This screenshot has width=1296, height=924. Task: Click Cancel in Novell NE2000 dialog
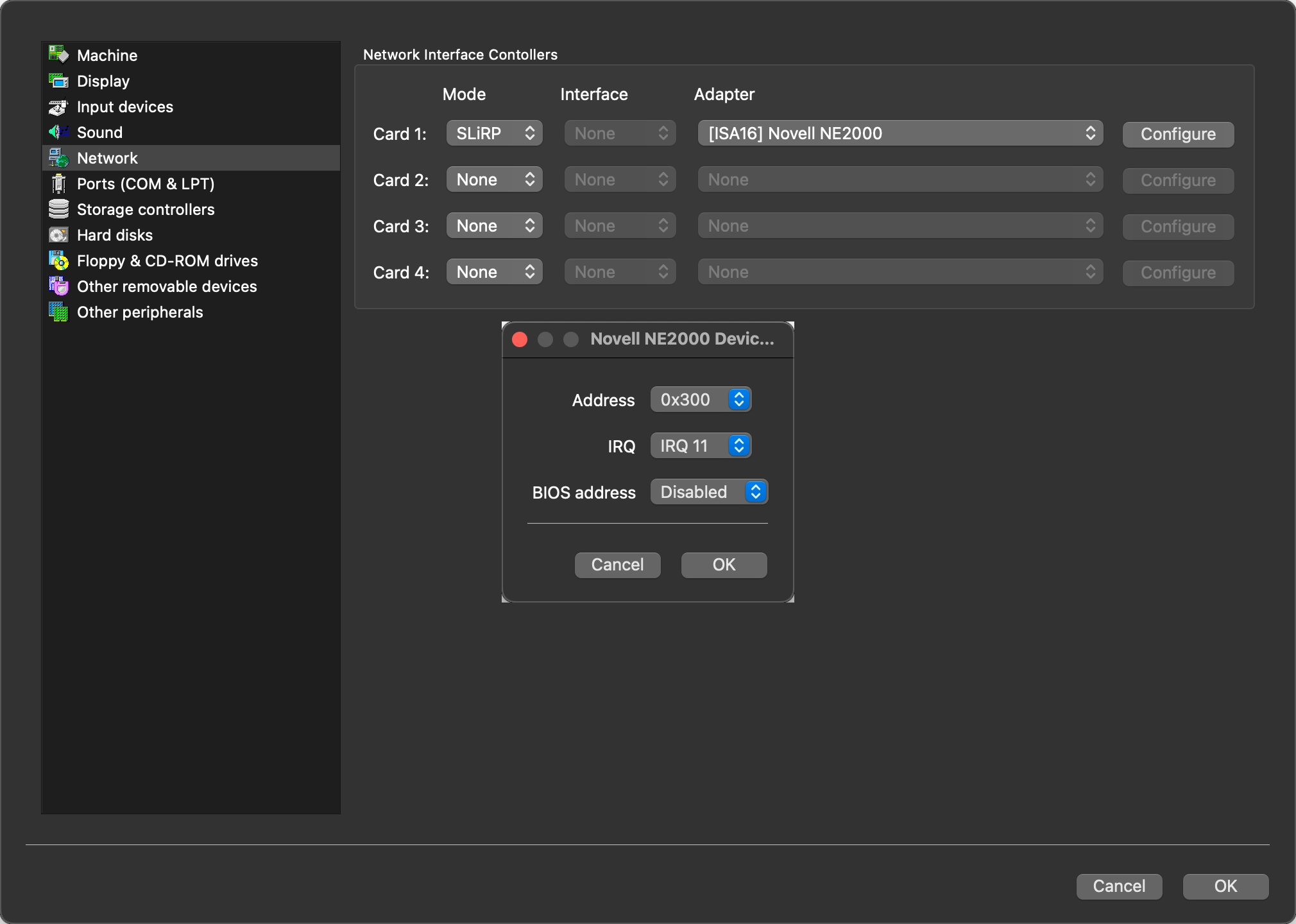tap(617, 565)
